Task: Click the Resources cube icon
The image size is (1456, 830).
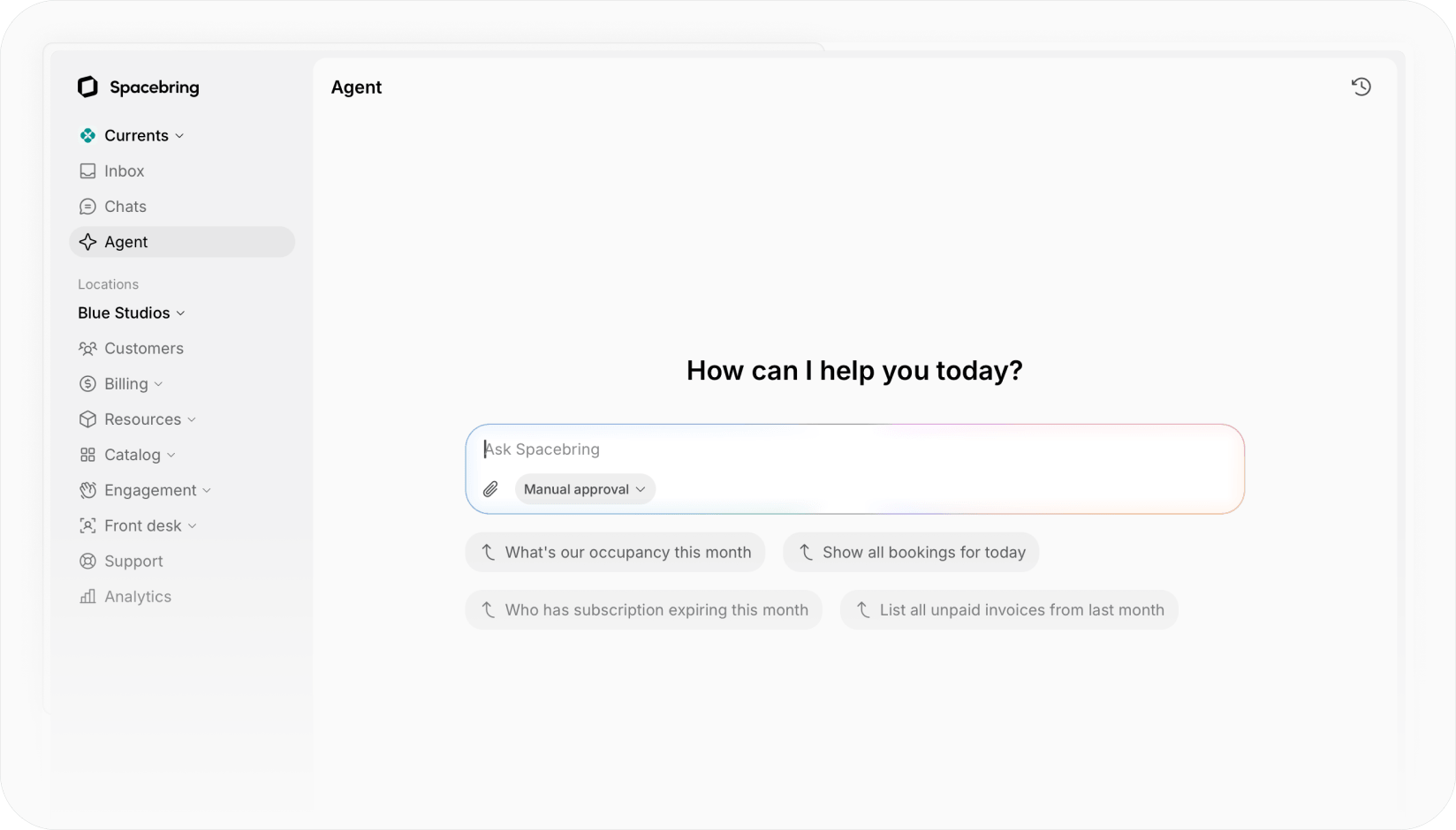Action: 87,419
